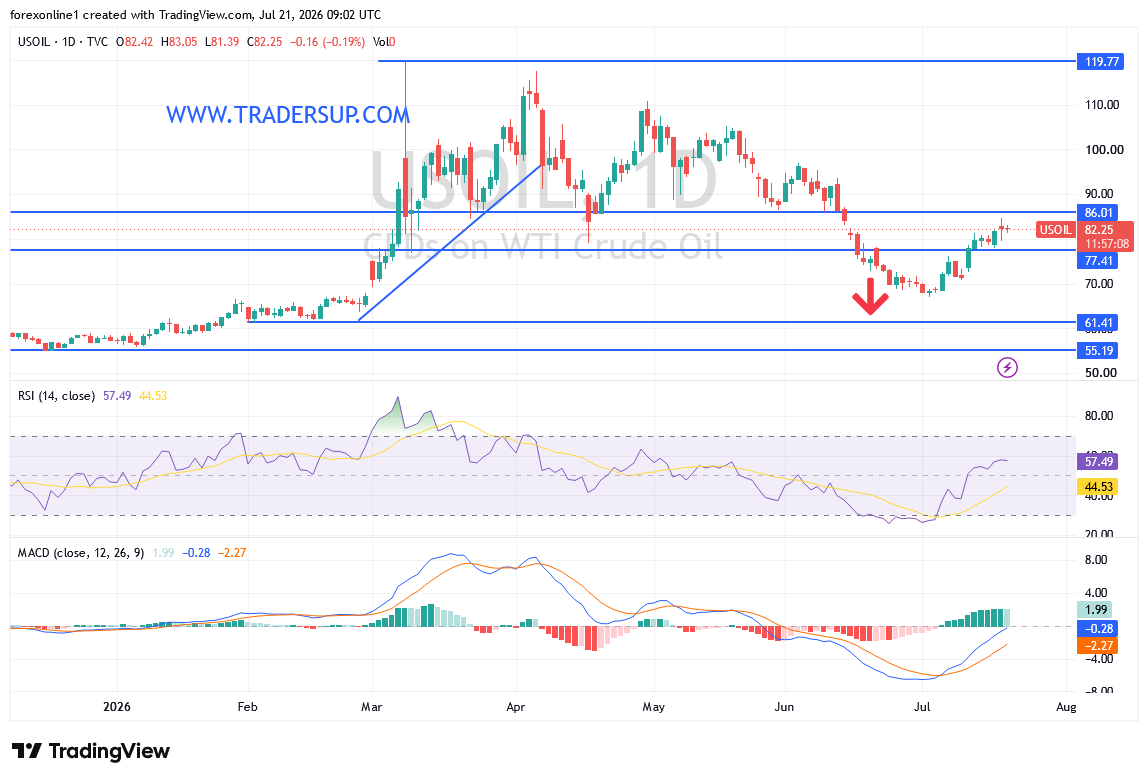Click the Mar label on time axis
This screenshot has width=1148, height=781.
[x=372, y=707]
